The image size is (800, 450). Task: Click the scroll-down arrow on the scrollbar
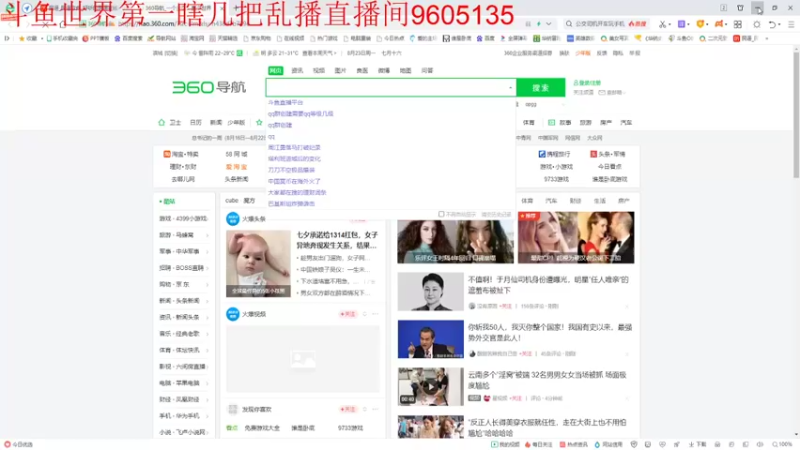[796, 435]
